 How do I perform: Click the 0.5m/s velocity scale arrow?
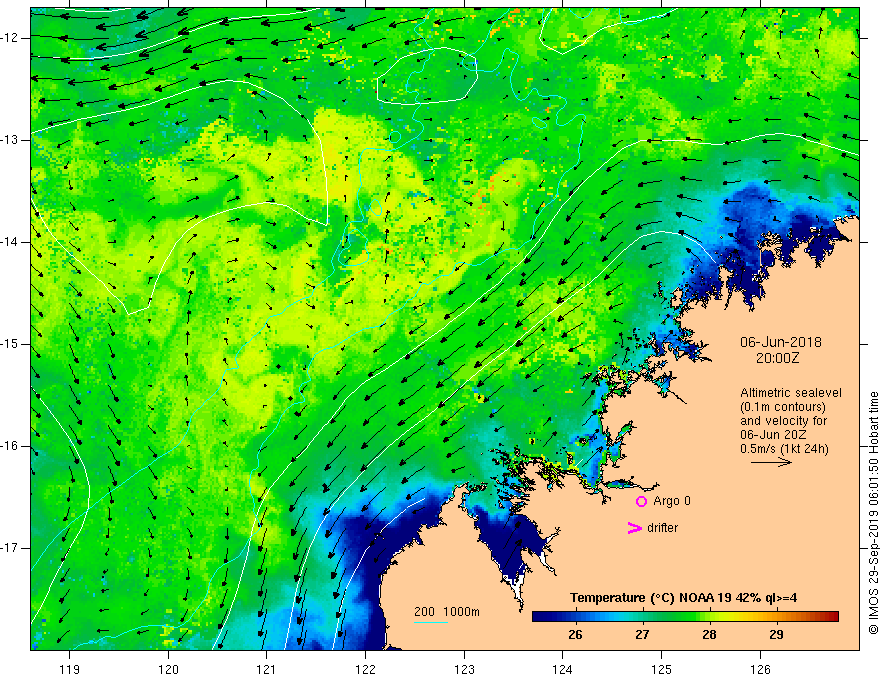tap(771, 462)
